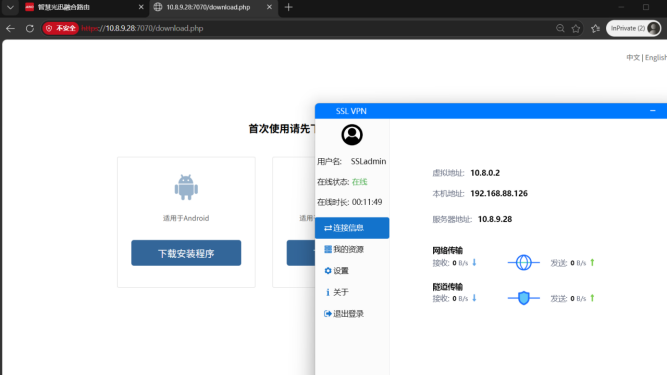This screenshot has width=667, height=376.
Task: Click the 隧道传输 heading
Action: [x=448, y=287]
